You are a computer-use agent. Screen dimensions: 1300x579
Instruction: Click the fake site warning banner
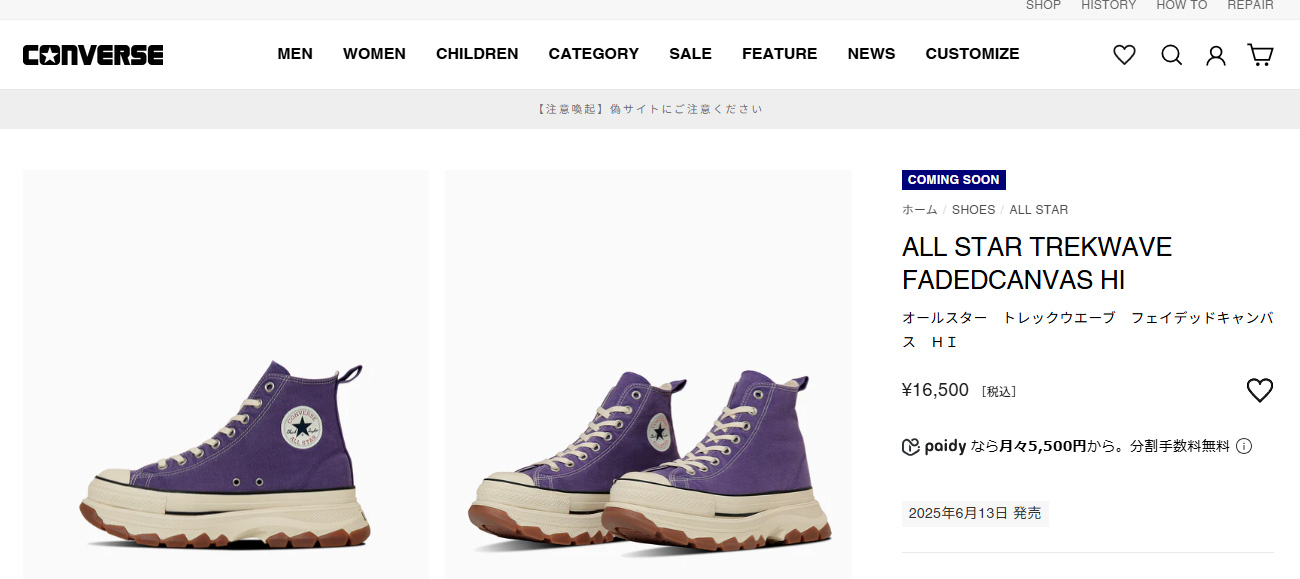pos(650,108)
